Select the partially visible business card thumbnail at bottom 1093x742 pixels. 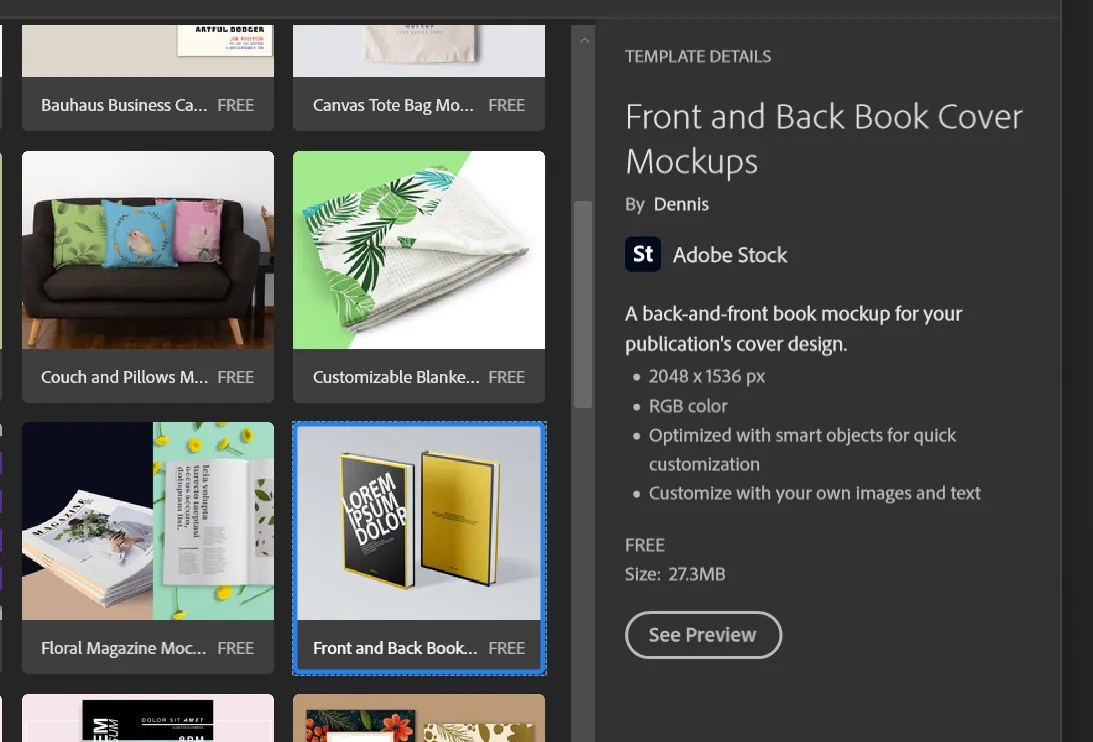148,718
